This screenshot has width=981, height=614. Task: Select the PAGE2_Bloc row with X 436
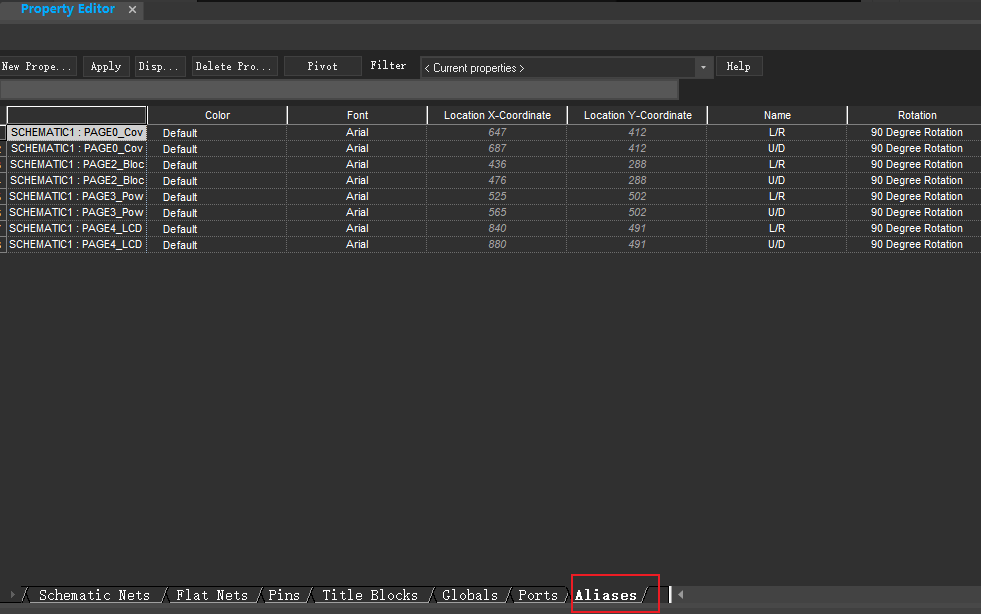tap(77, 165)
